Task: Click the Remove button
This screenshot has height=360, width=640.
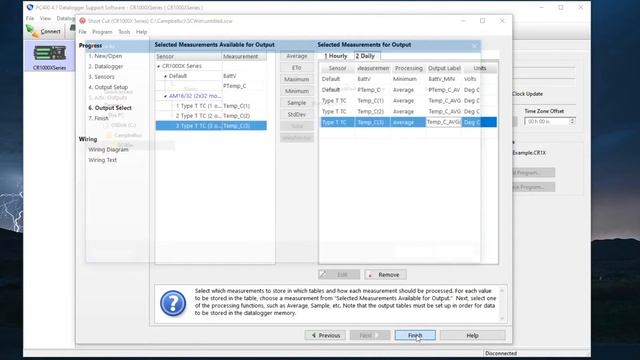Action: 385,275
